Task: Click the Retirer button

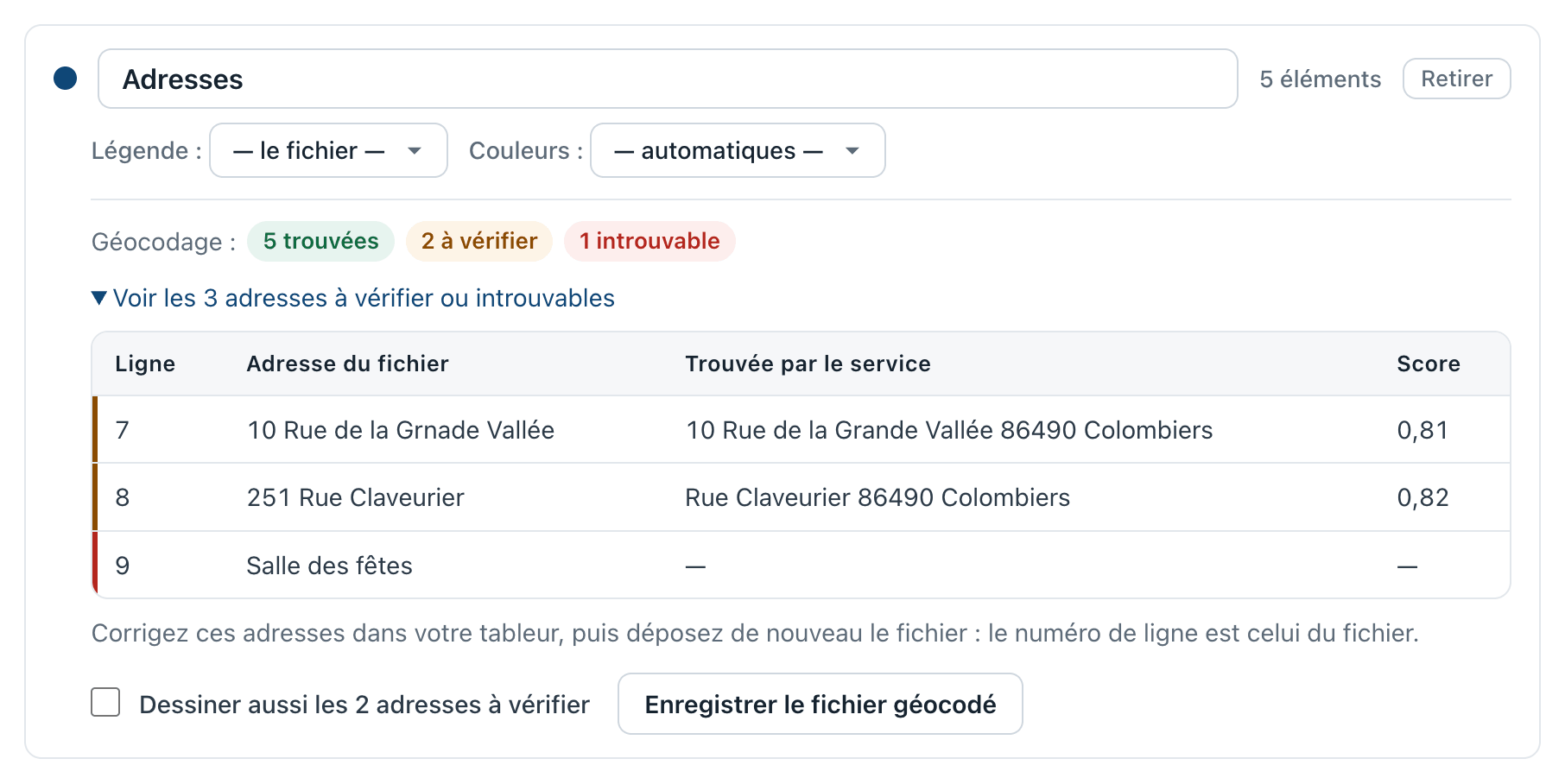Action: click(x=1456, y=79)
